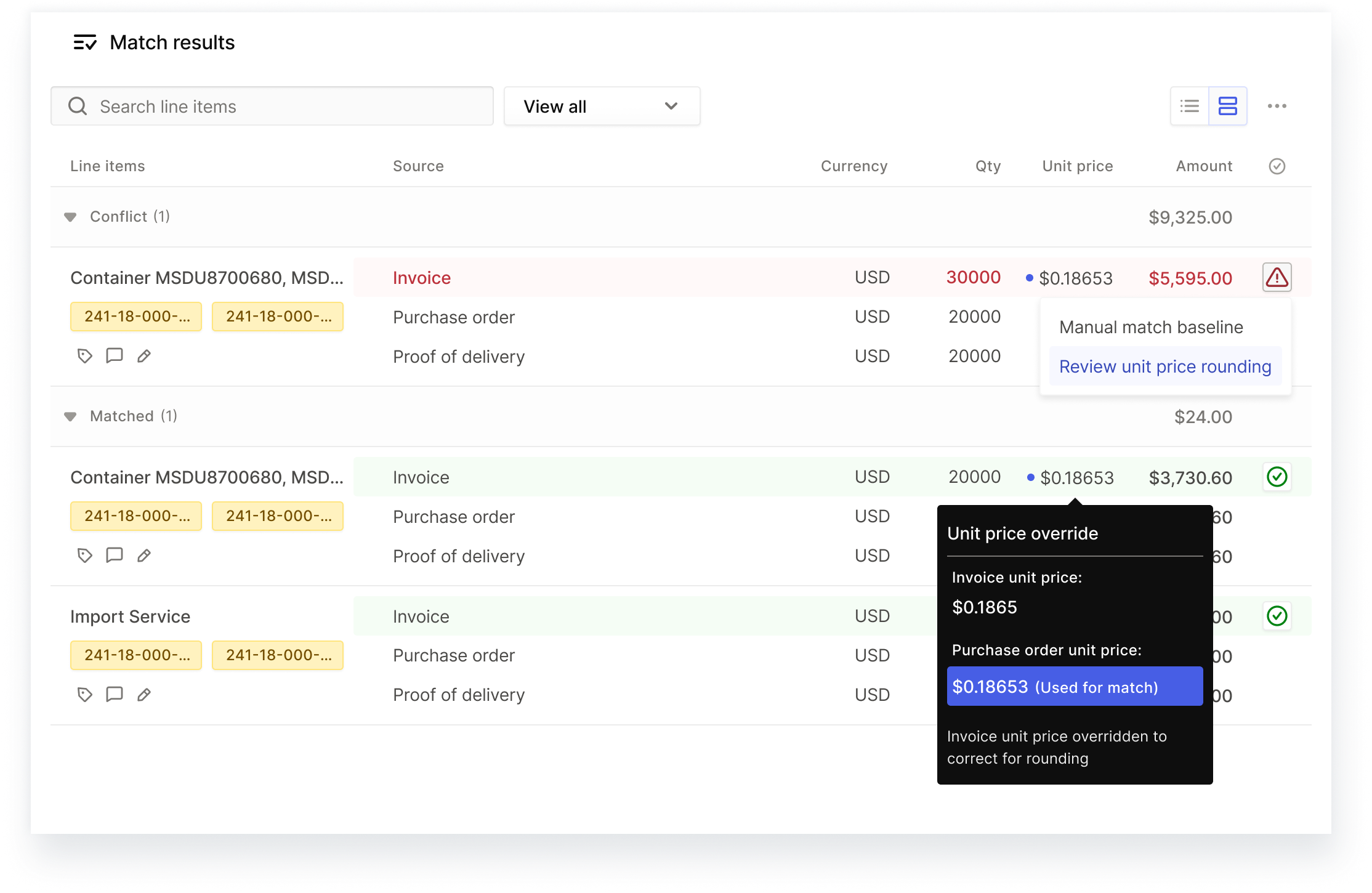Toggle matched check on Import Service invoice
The height and width of the screenshot is (893, 1372).
(1277, 616)
